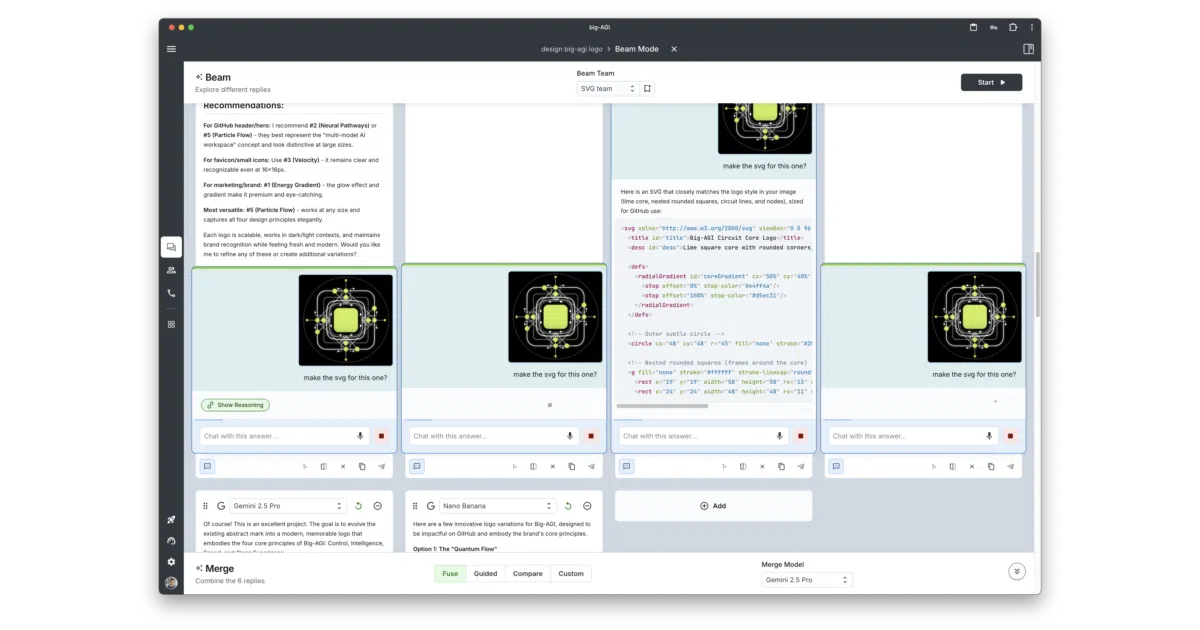Click the logo thumbnail in the fourth beam column

(974, 319)
